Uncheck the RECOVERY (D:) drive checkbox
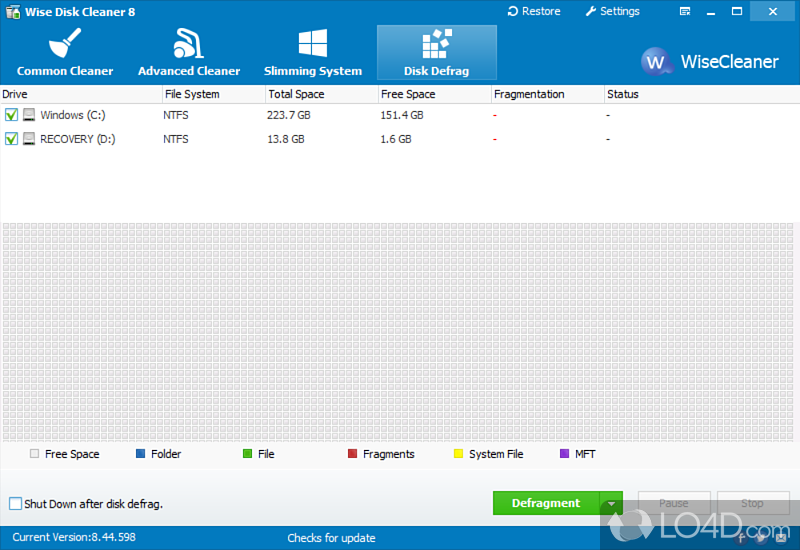The image size is (800, 550). pos(11,139)
